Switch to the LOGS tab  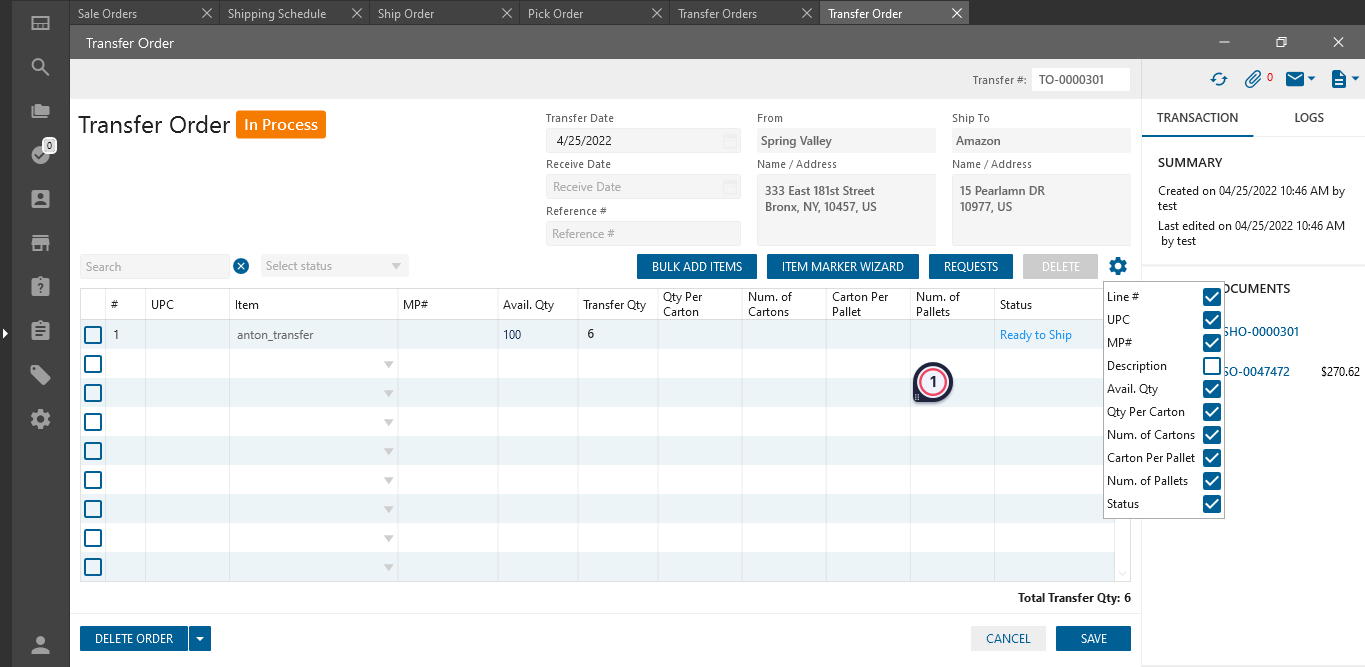pyautogui.click(x=1308, y=118)
